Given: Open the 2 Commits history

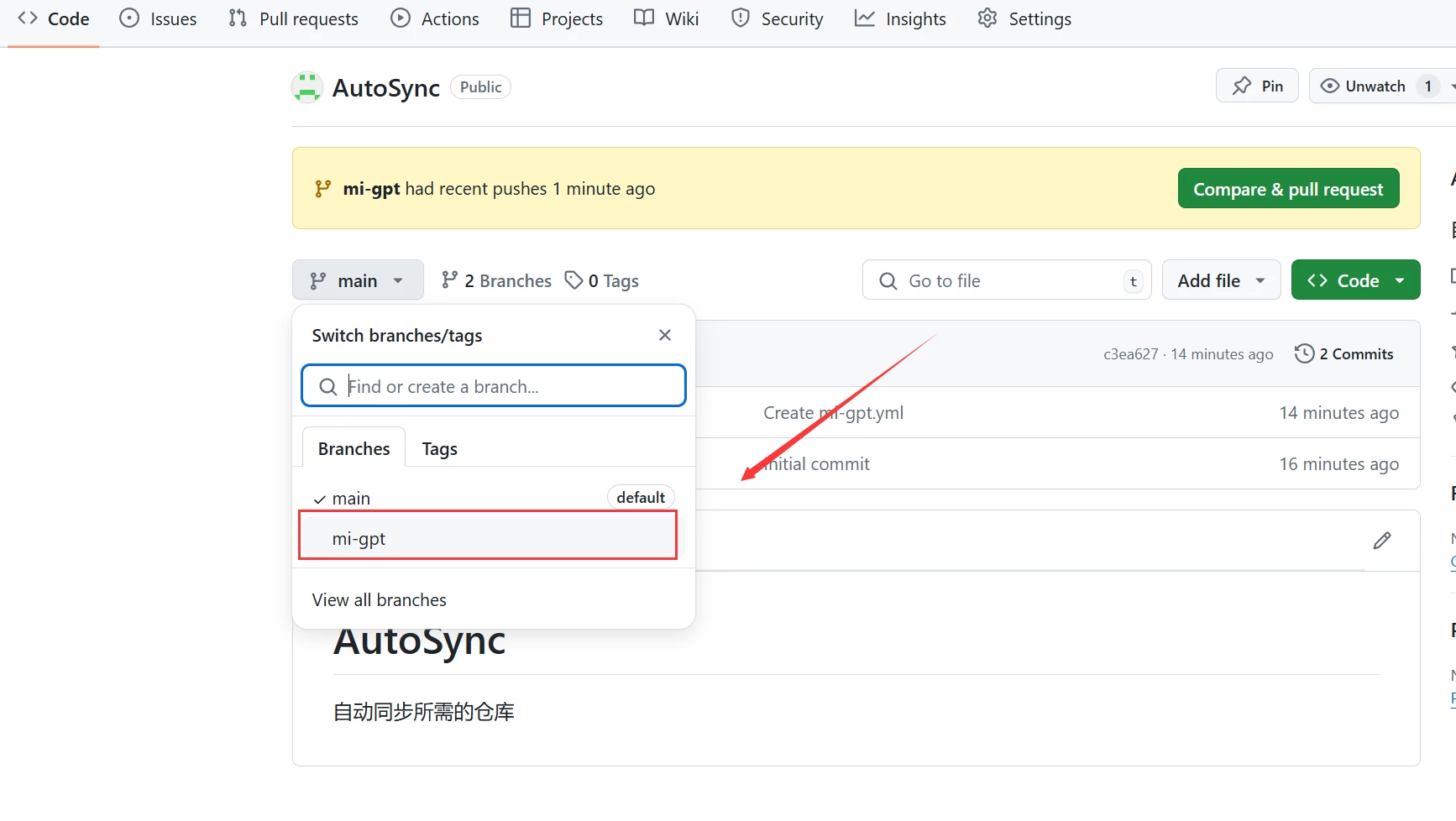Looking at the screenshot, I should 1344,354.
